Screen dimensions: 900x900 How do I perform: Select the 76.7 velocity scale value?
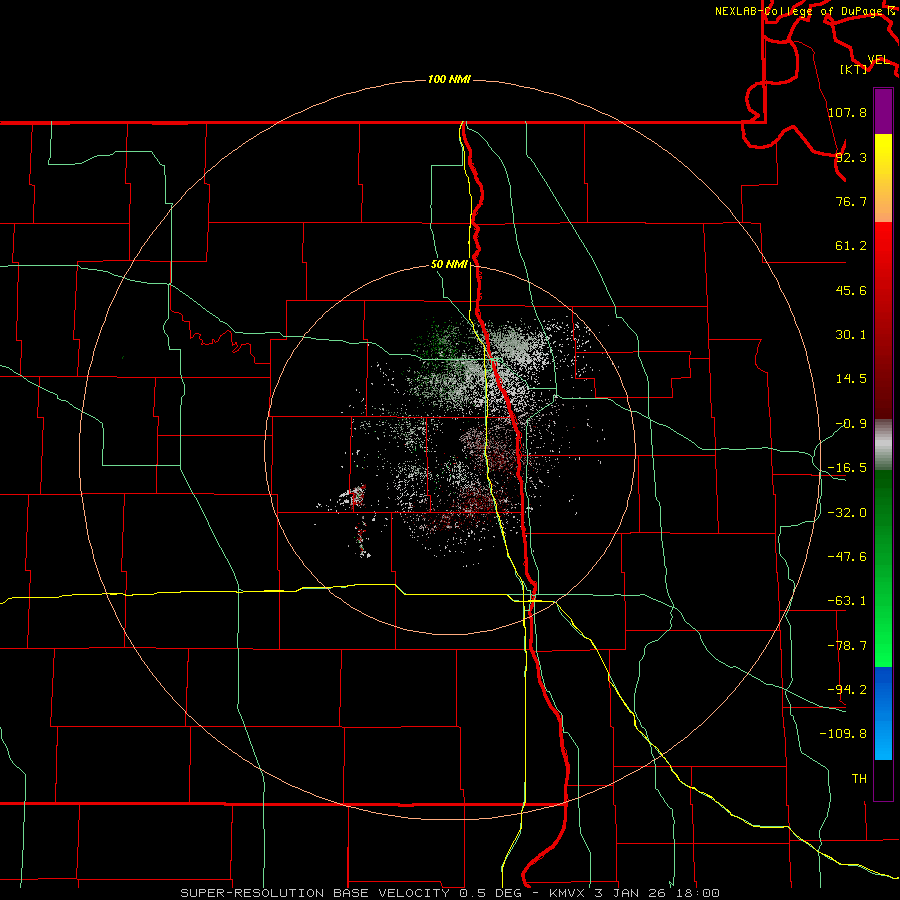pos(851,201)
